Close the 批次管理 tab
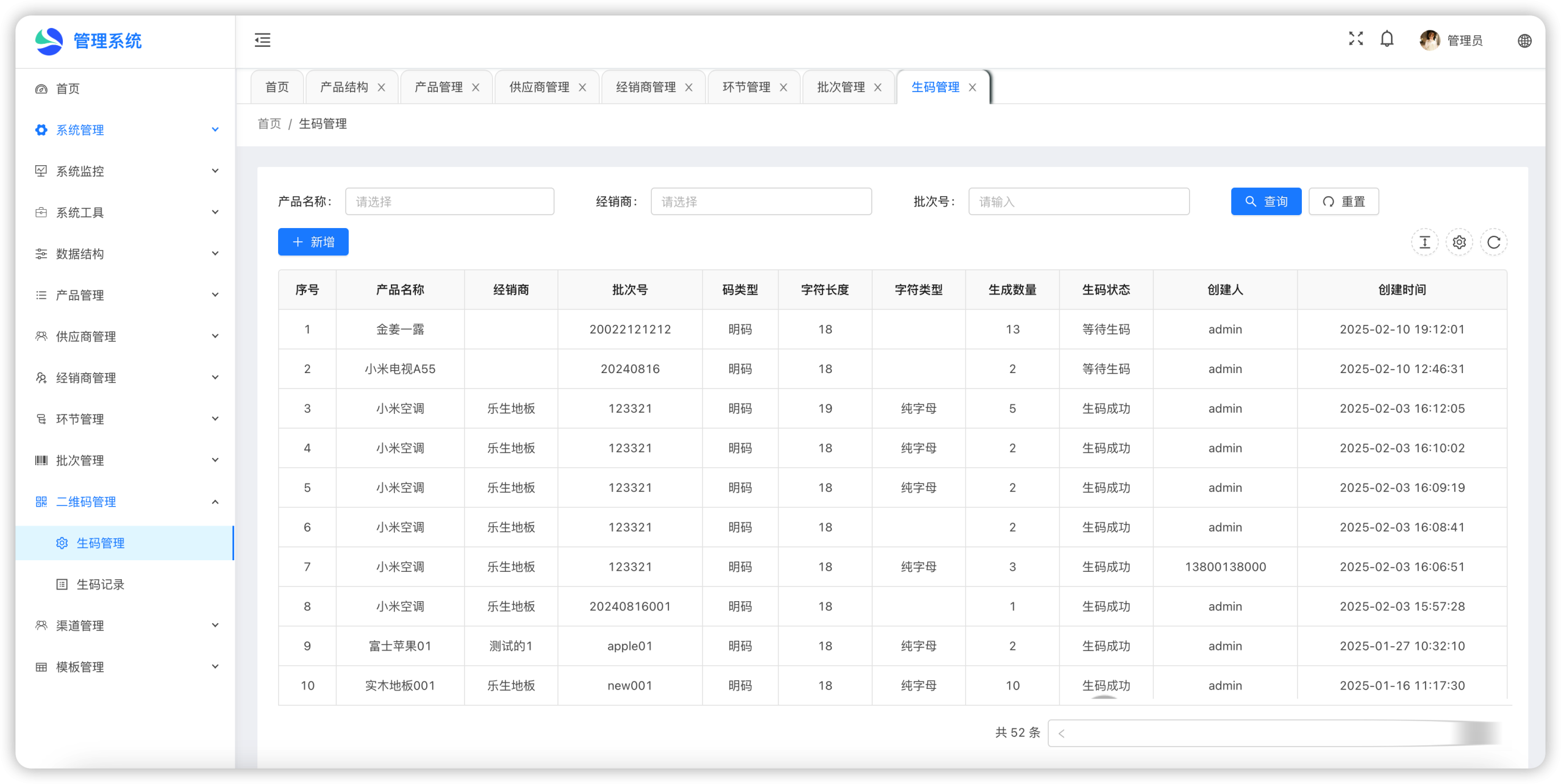 (878, 88)
